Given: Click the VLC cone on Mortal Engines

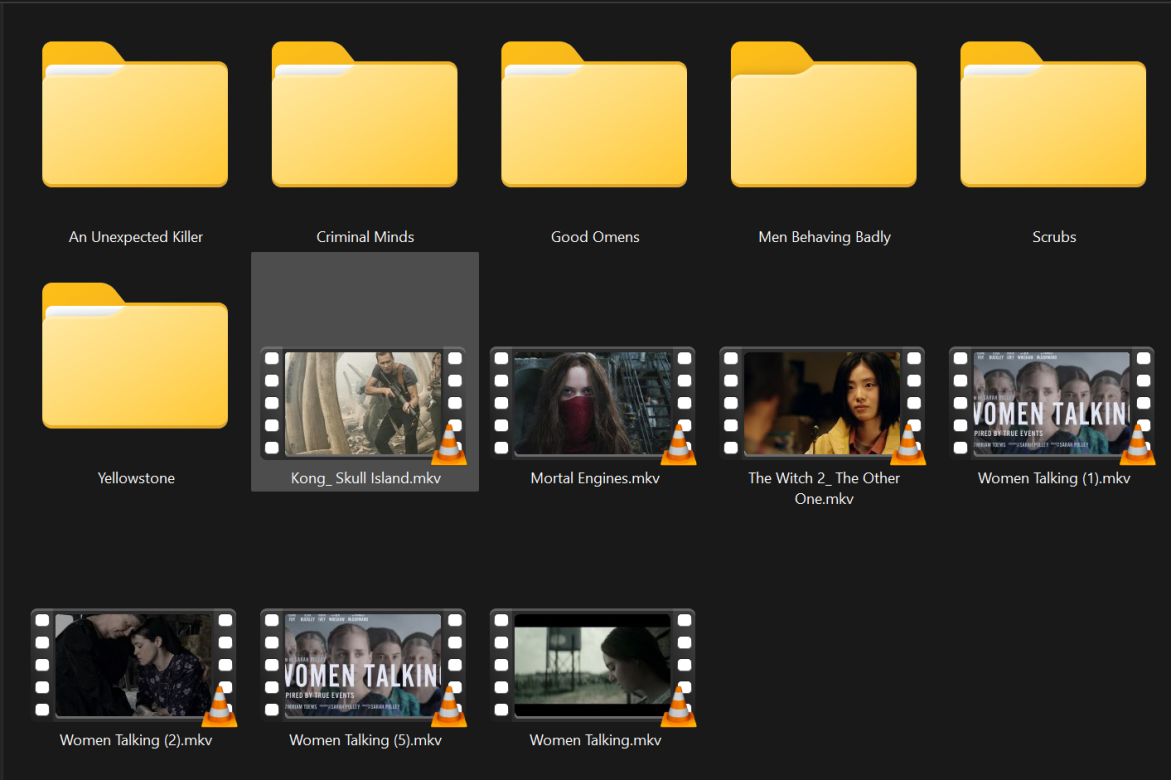Looking at the screenshot, I should (678, 444).
